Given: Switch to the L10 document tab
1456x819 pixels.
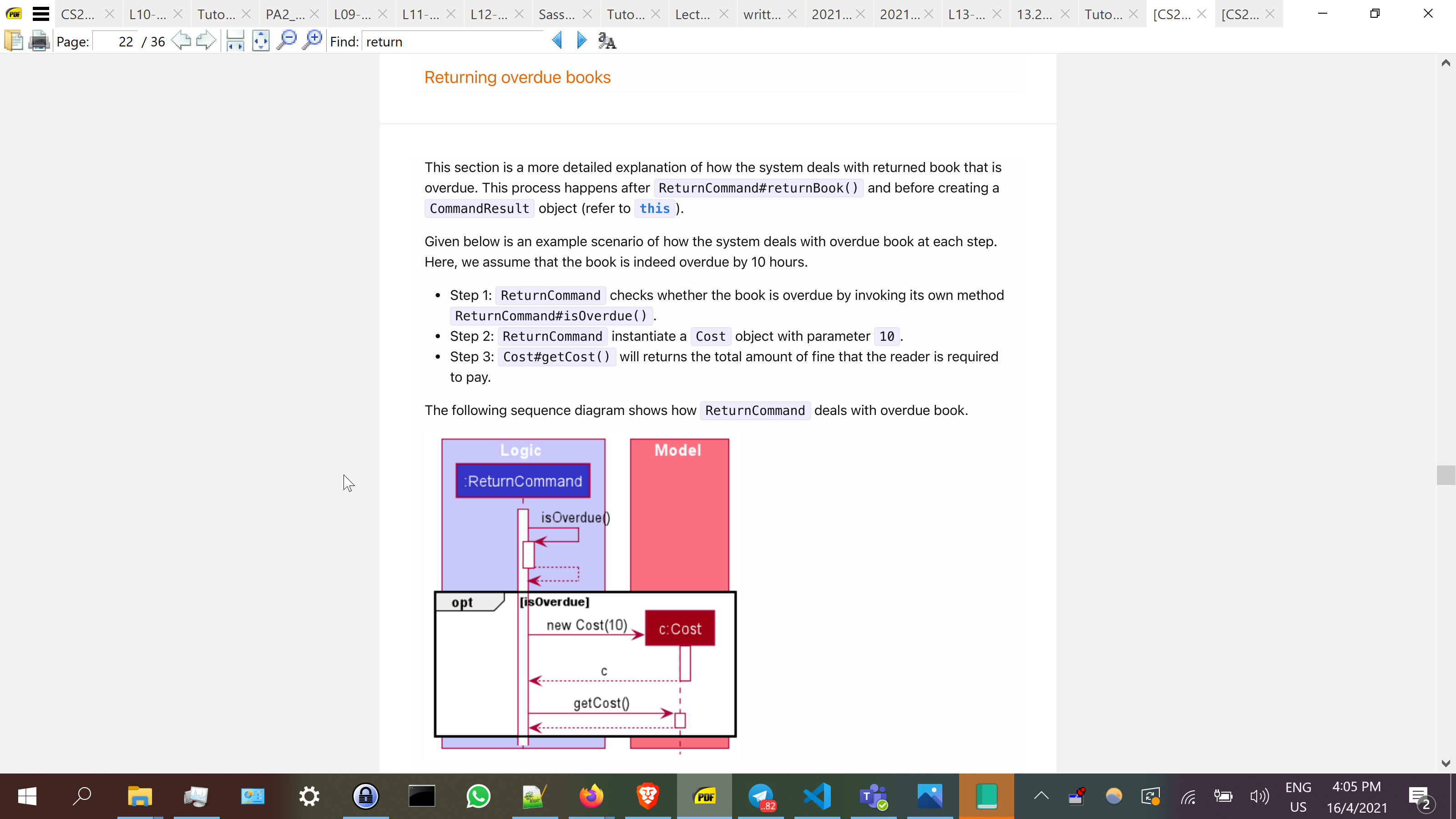Looking at the screenshot, I should [x=147, y=14].
